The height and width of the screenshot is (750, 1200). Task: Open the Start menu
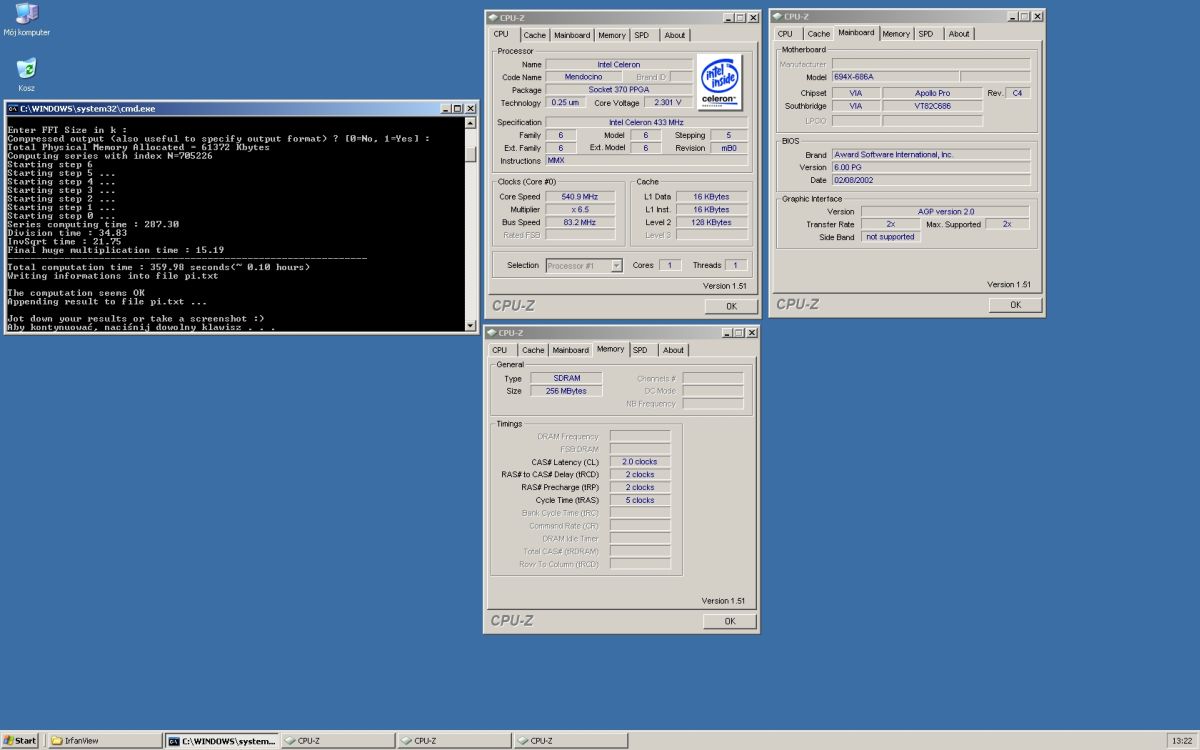click(20, 741)
